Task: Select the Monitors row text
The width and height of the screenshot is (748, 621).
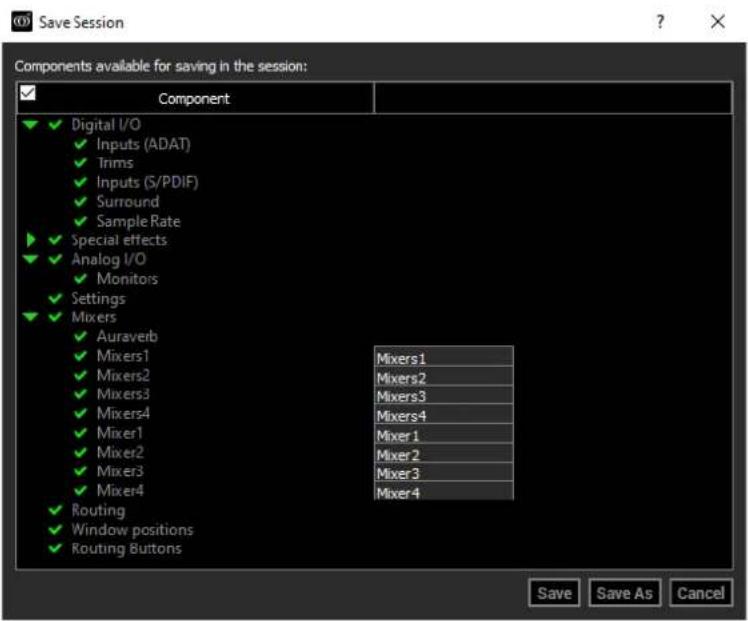Action: [x=127, y=279]
